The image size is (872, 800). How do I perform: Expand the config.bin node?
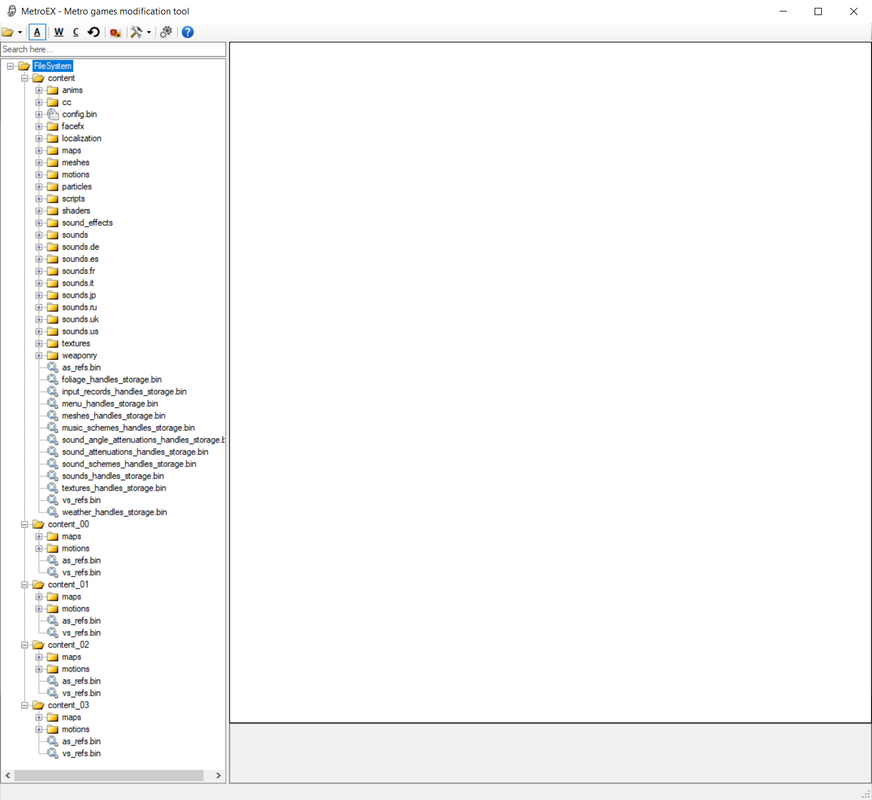(39, 115)
